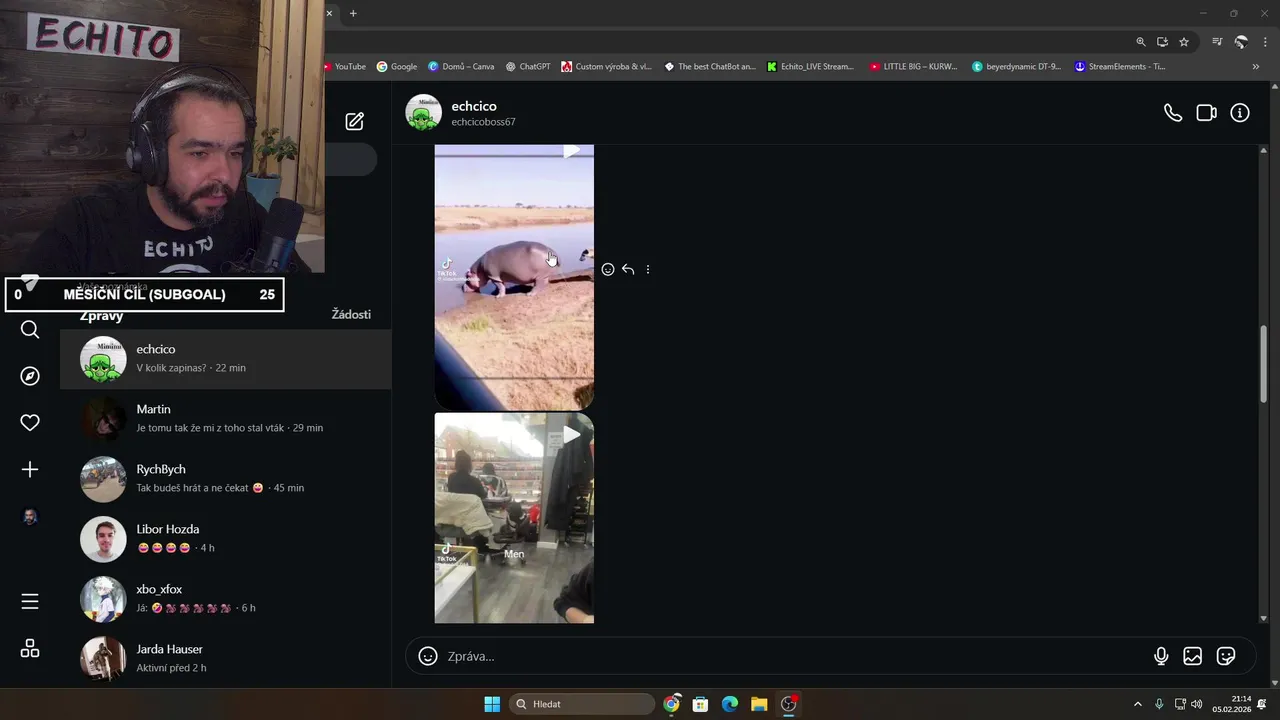Open a new browser tab

[x=353, y=13]
